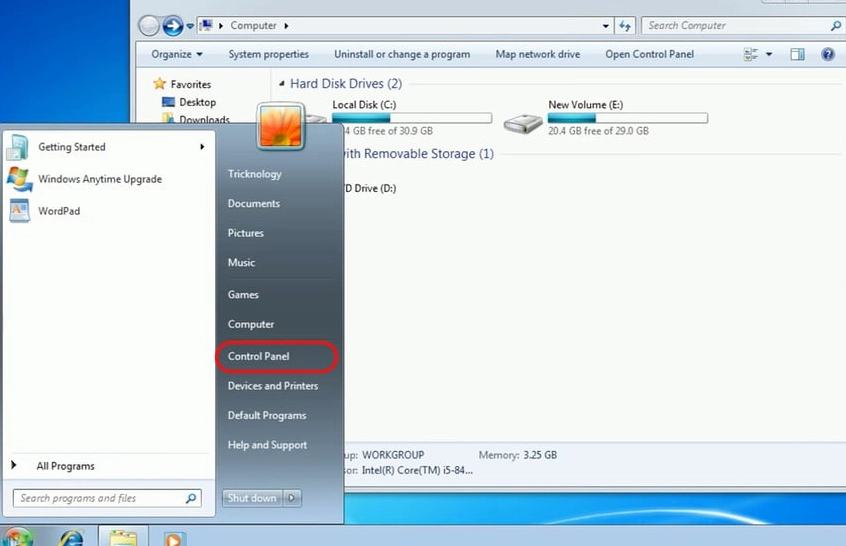
Task: Open WordPad from the Start menu
Action: coord(58,211)
